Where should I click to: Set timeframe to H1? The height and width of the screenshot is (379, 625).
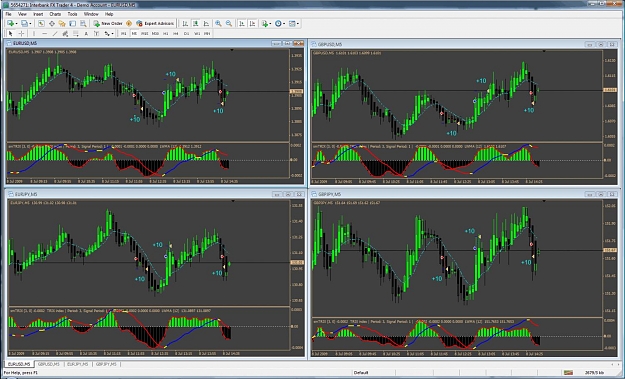click(x=165, y=33)
